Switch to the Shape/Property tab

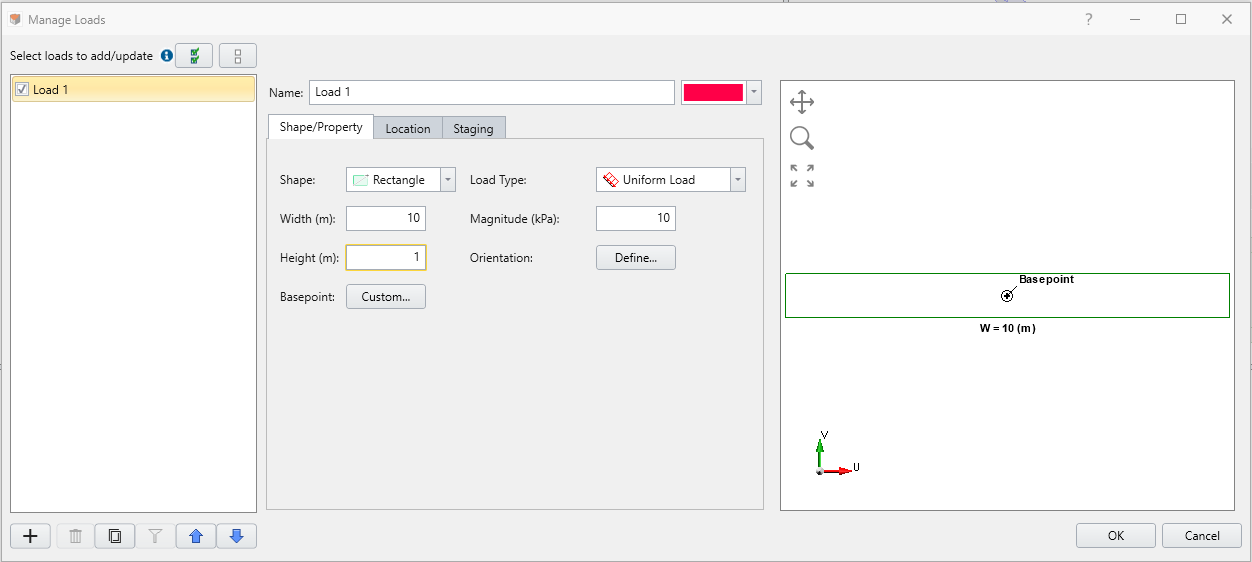321,127
